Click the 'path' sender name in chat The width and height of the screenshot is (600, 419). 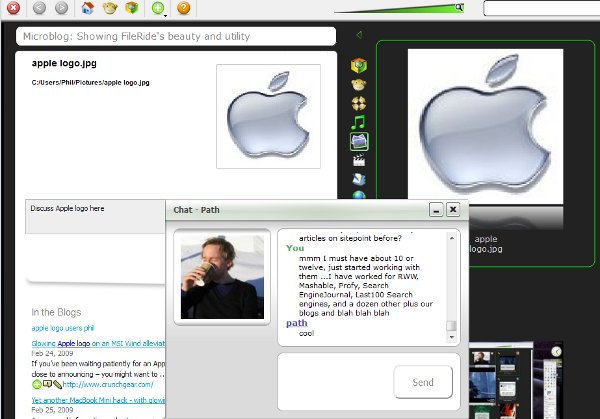pyautogui.click(x=297, y=323)
